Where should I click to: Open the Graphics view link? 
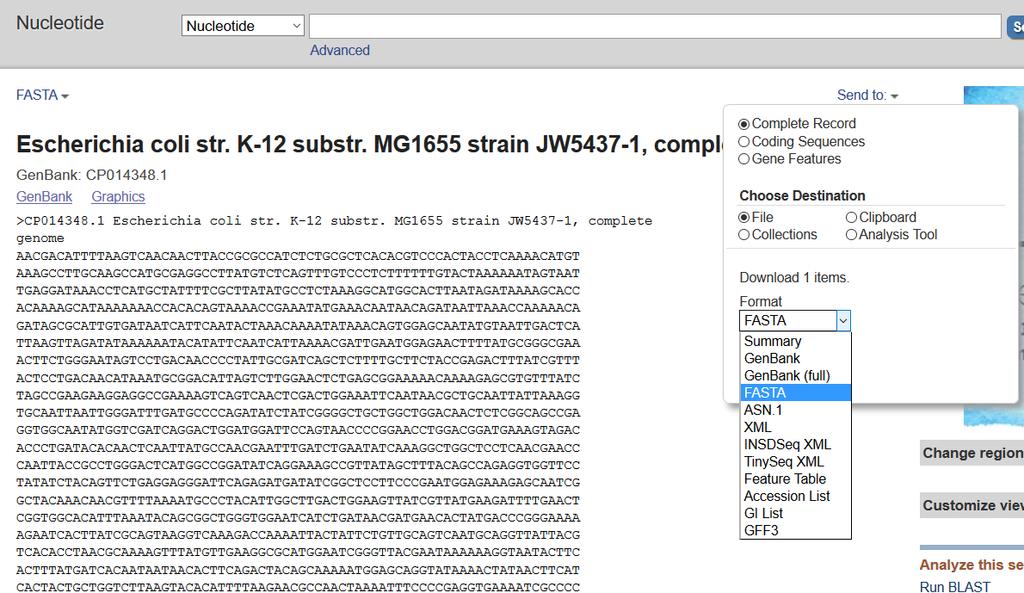pos(118,197)
